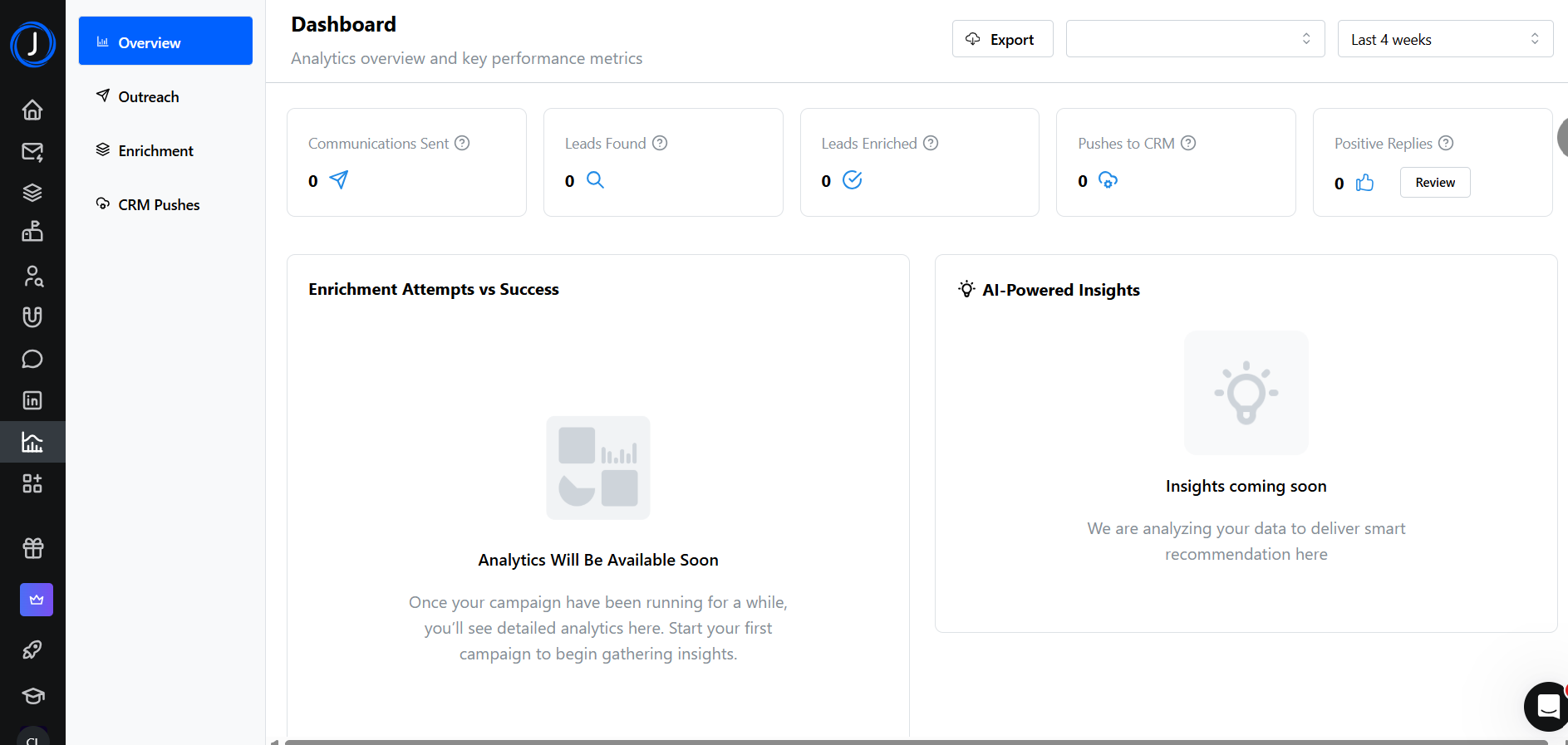1568x745 pixels.
Task: Open the chat bubble sidebar icon
Action: pyautogui.click(x=32, y=359)
